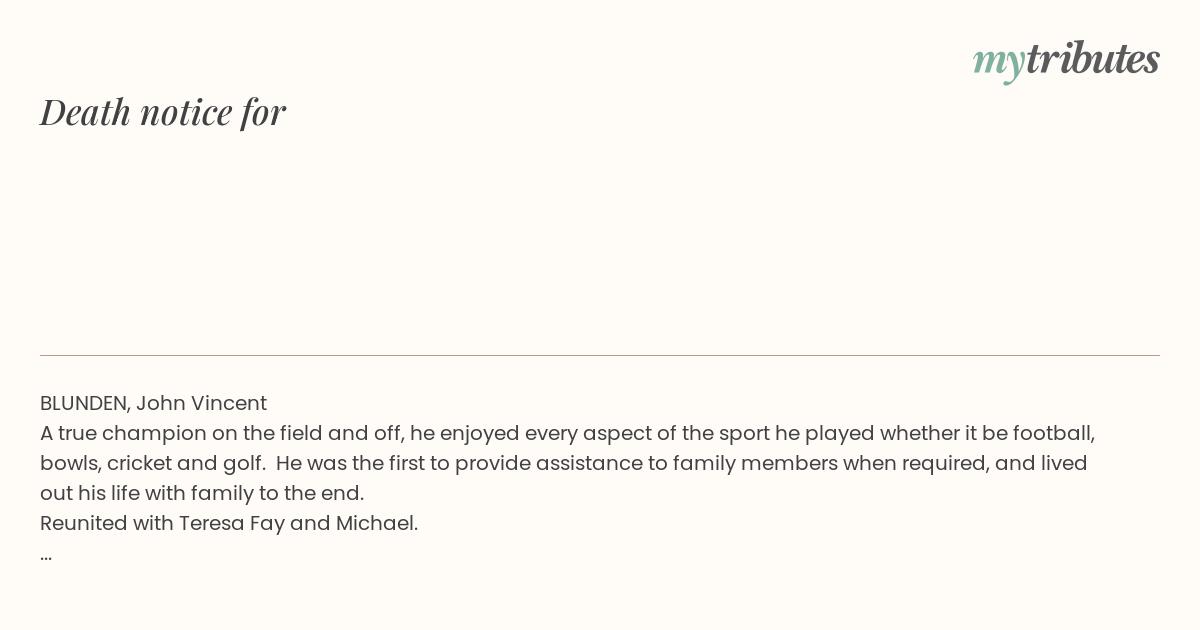Click the words 'John Vincent'
This screenshot has height=630, width=1200.
pos(201,403)
